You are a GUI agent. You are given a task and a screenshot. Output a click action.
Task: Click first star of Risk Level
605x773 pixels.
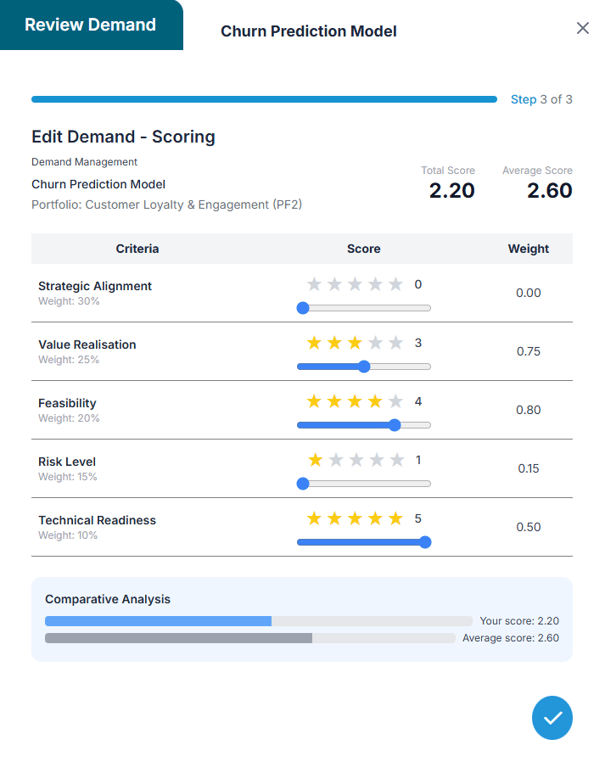(315, 460)
